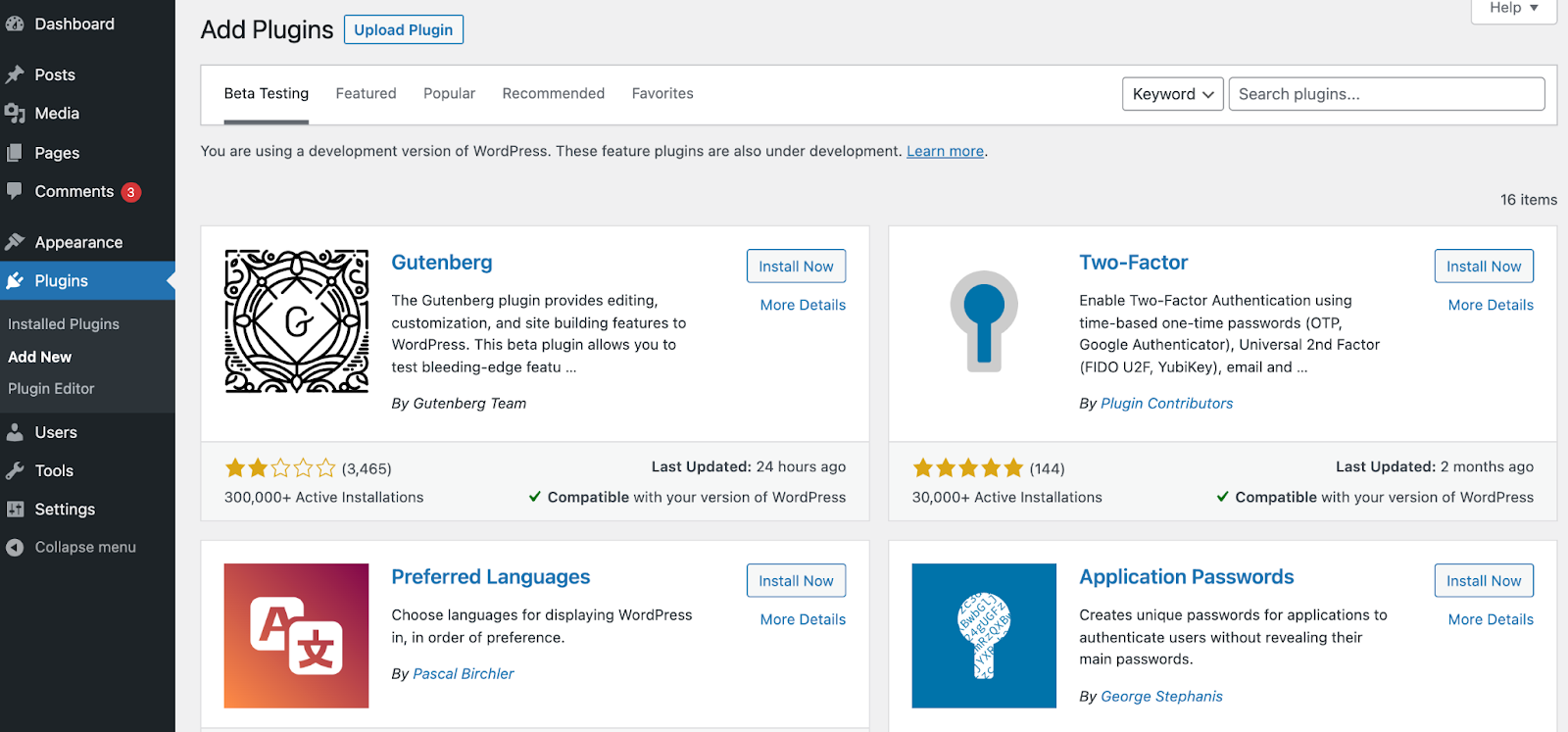Switch to the Popular tab
The height and width of the screenshot is (732, 1568).
pos(449,94)
